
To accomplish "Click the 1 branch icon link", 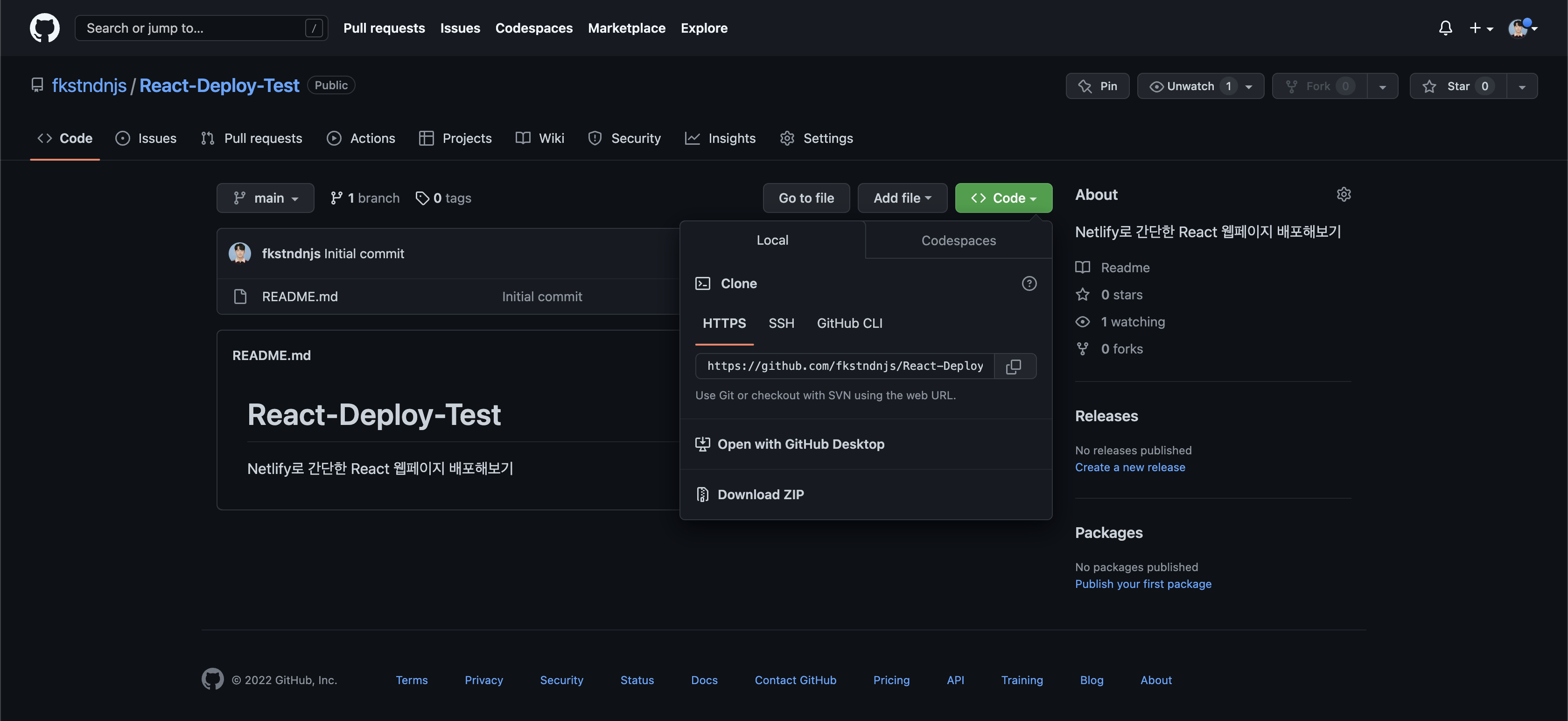I will 364,198.
